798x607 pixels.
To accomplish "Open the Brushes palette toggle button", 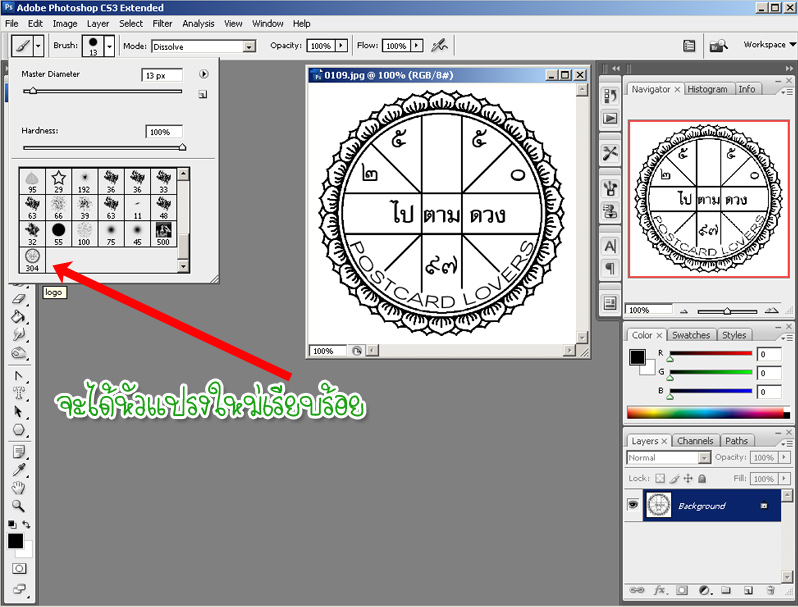I will tap(689, 46).
